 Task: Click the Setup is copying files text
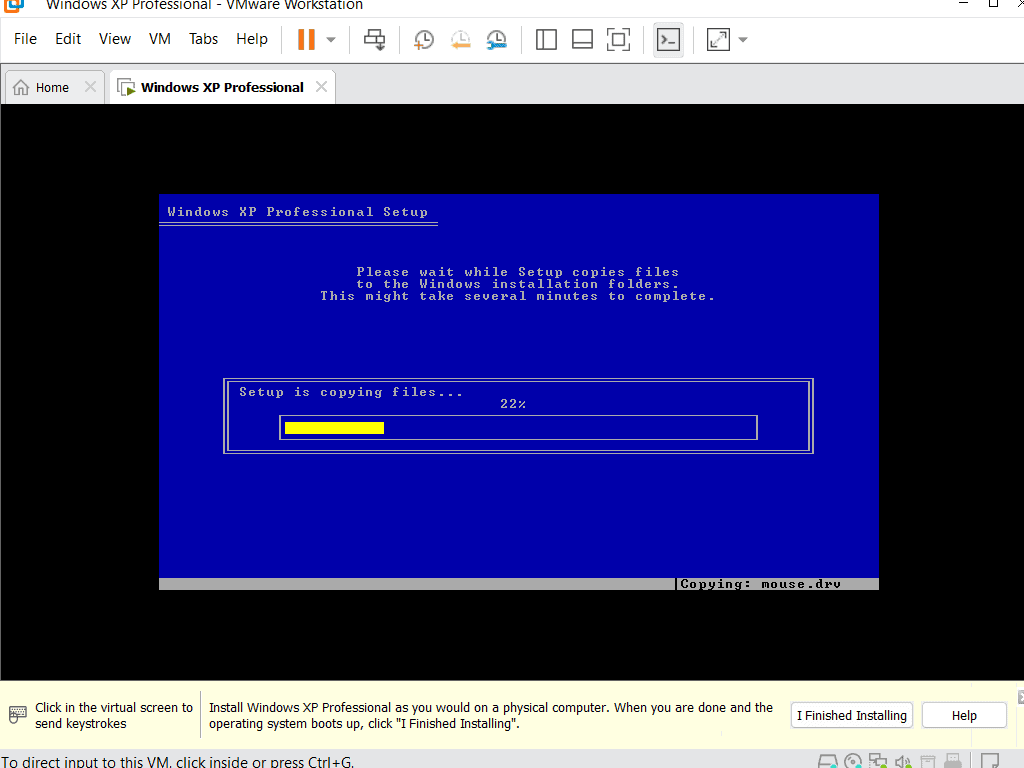tap(351, 392)
